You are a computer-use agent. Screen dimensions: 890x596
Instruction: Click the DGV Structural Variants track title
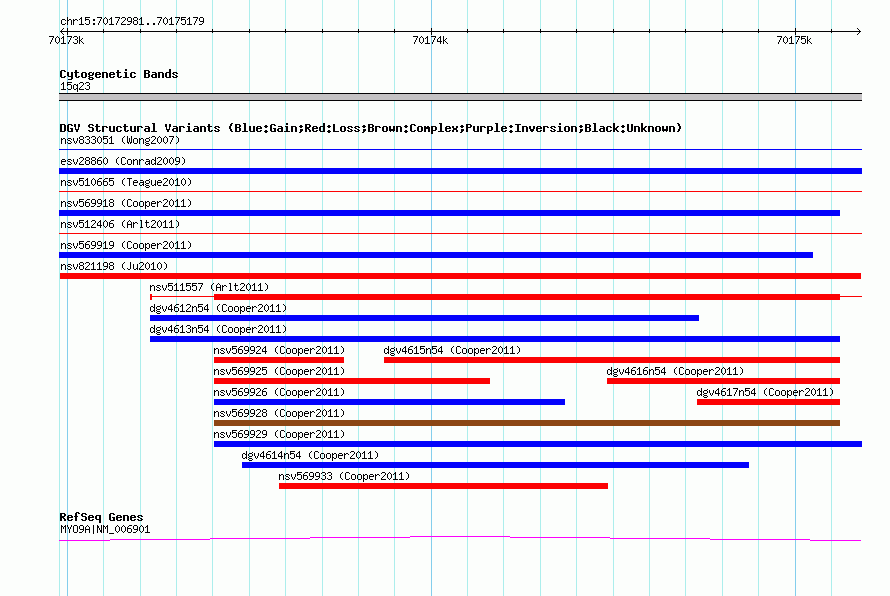[371, 128]
